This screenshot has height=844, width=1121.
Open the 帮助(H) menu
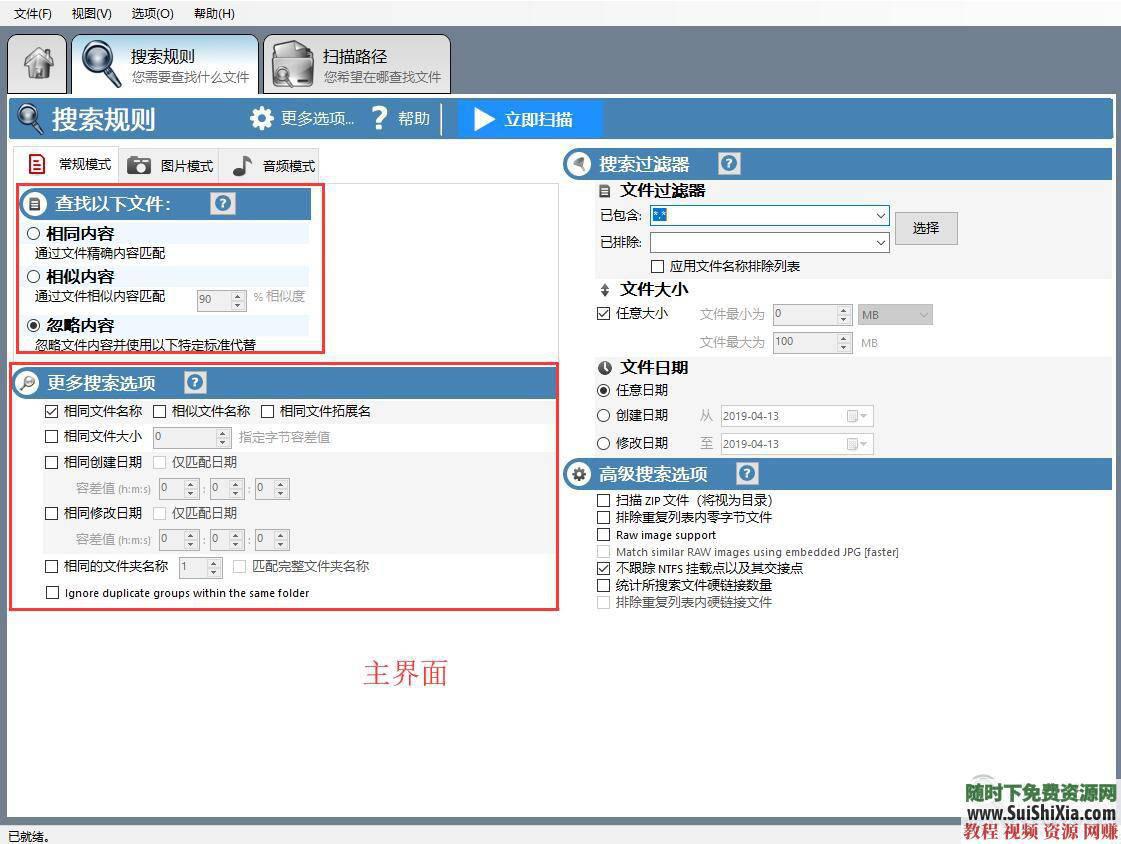pyautogui.click(x=214, y=14)
